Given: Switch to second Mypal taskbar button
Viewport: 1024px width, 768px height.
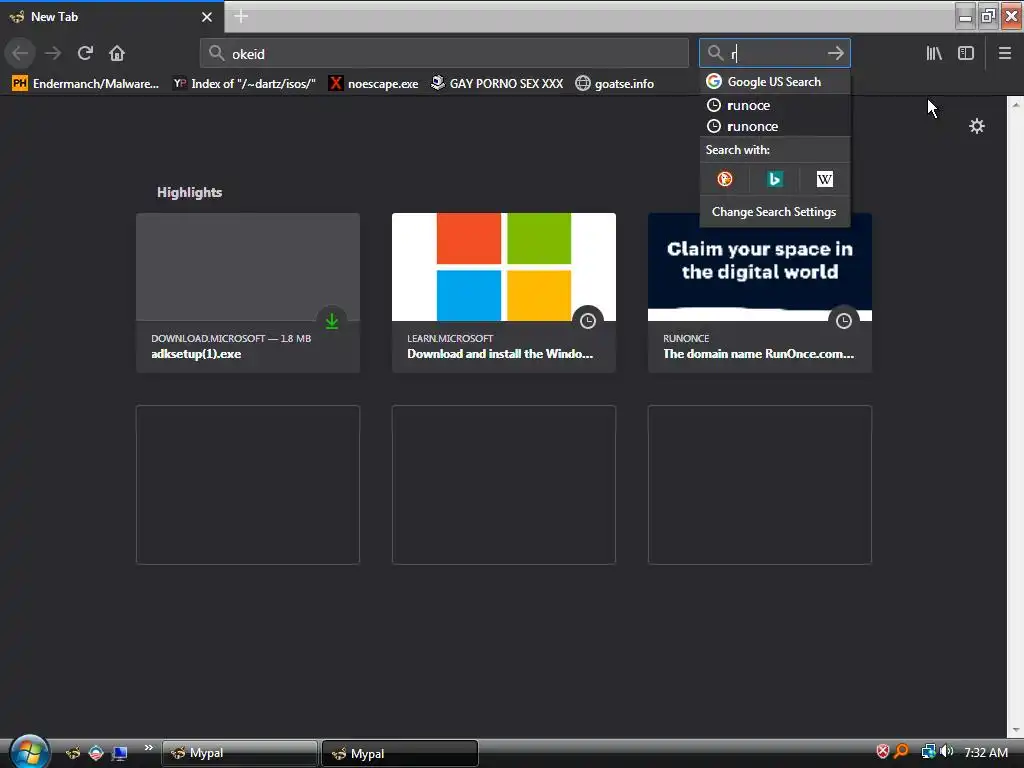Looking at the screenshot, I should coord(400,753).
